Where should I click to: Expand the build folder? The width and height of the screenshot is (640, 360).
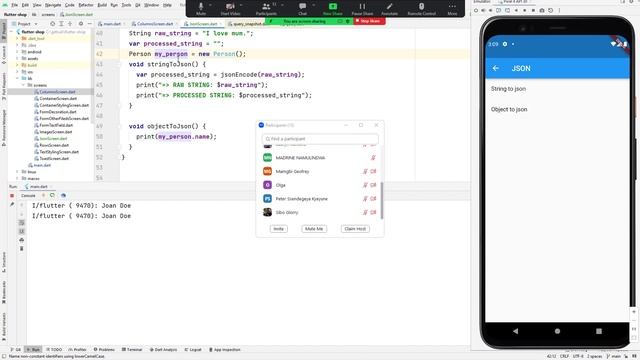[17, 65]
